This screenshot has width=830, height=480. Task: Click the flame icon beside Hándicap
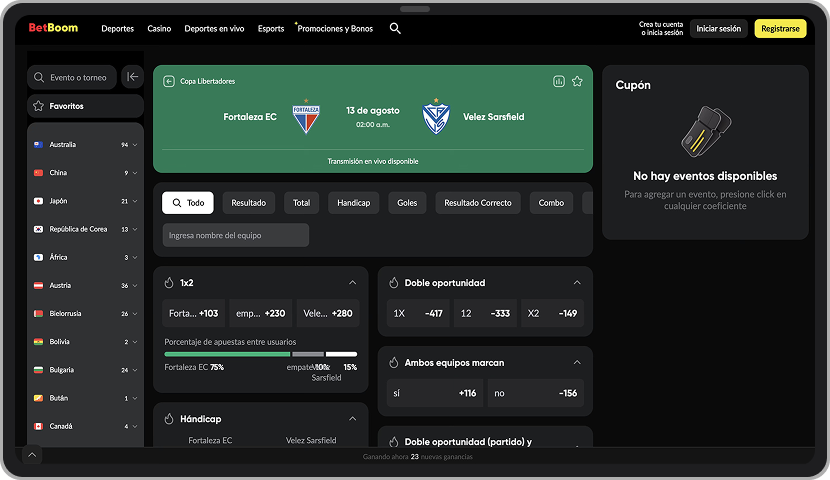point(169,419)
